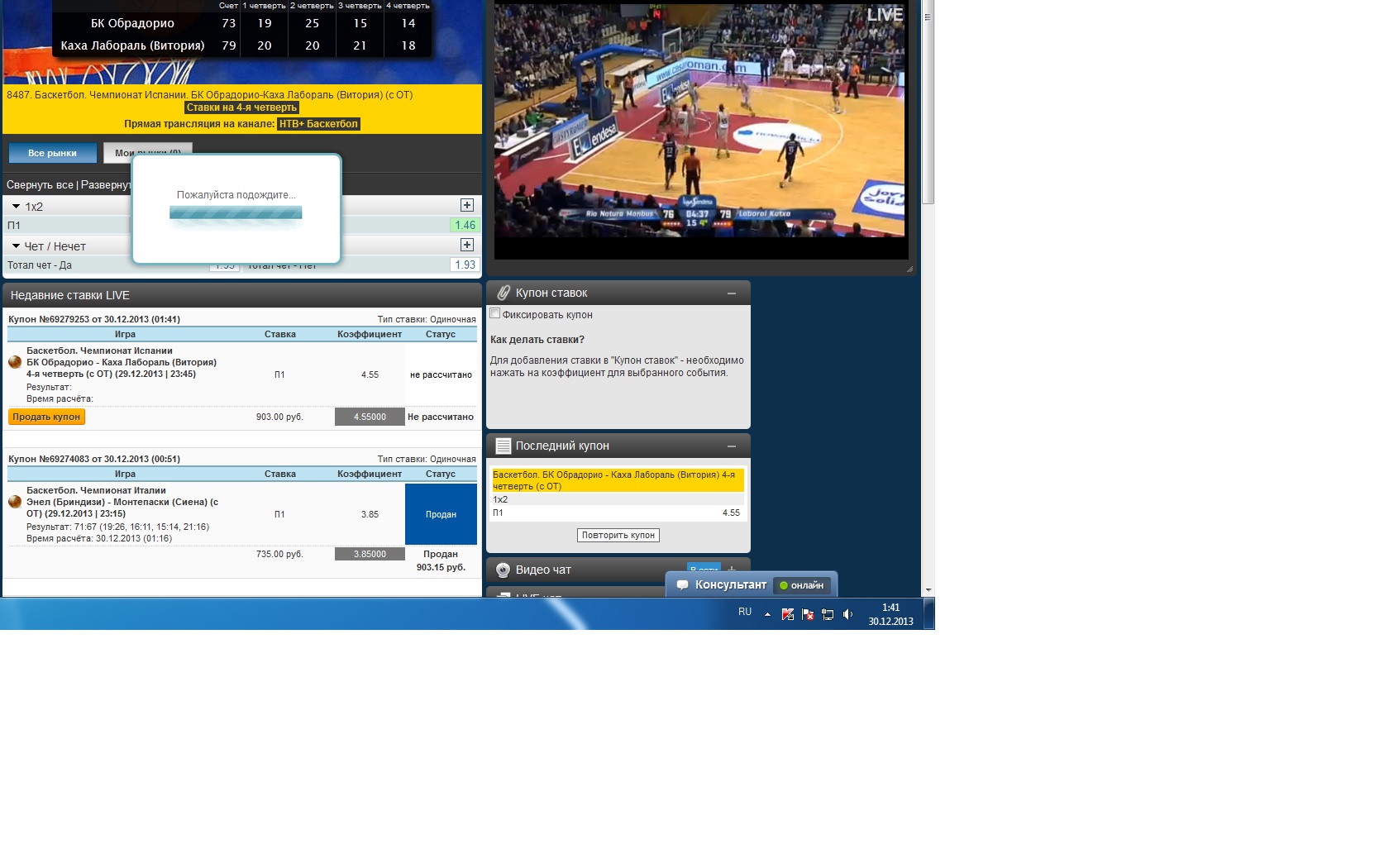Open the Action Center flag icon
This screenshot has width=1389, height=868.
point(808,614)
